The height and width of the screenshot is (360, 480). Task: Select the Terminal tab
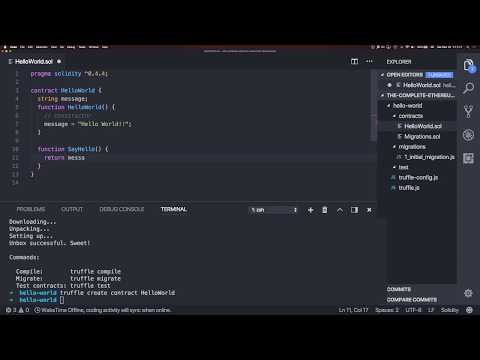pos(174,209)
